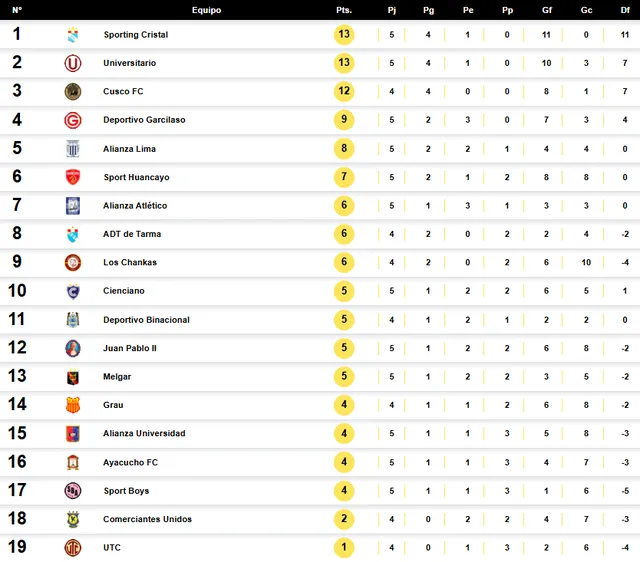Click the Cusco FC club crest
This screenshot has width=640, height=562.
[72, 92]
